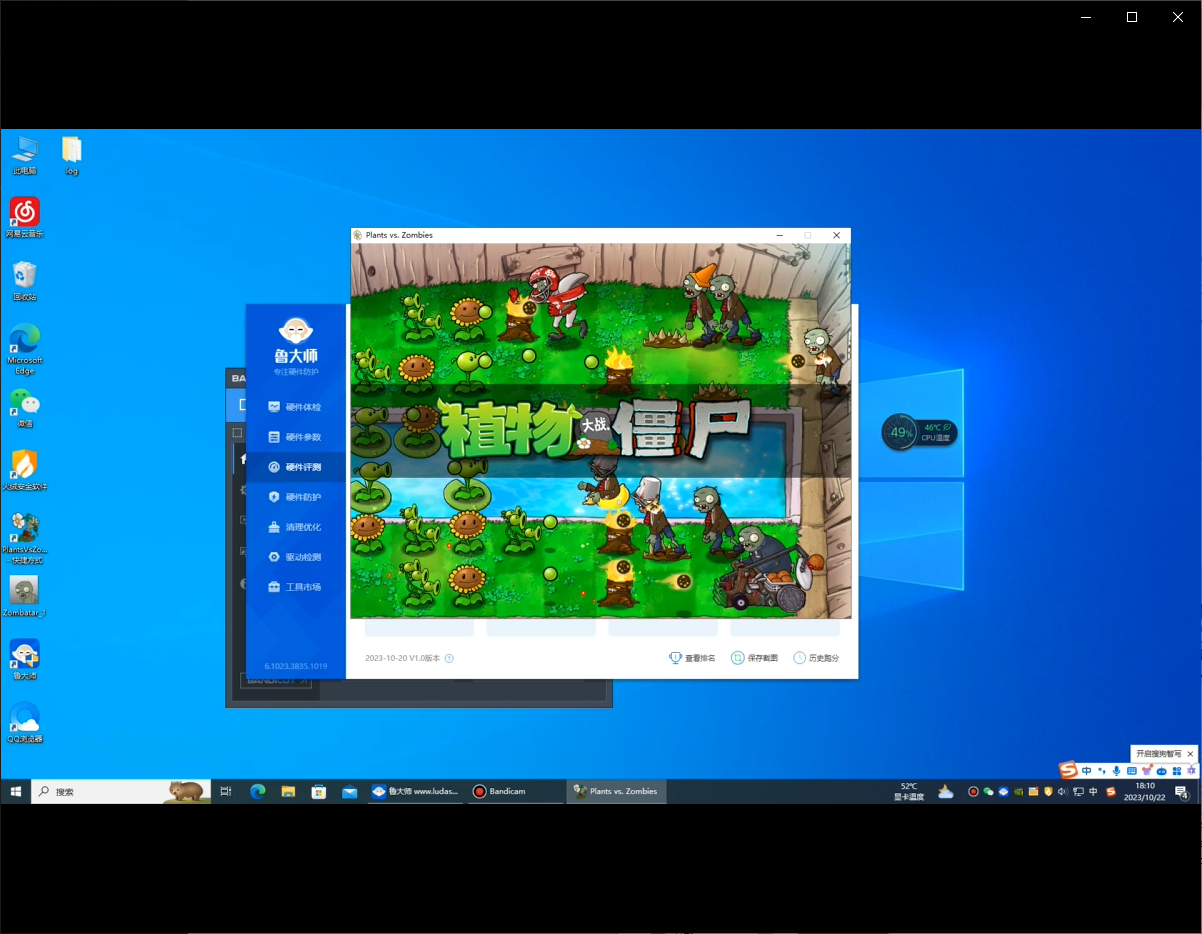This screenshot has height=934, width=1202.
Task: Click the taskbar 搜索 search box
Action: [x=121, y=791]
